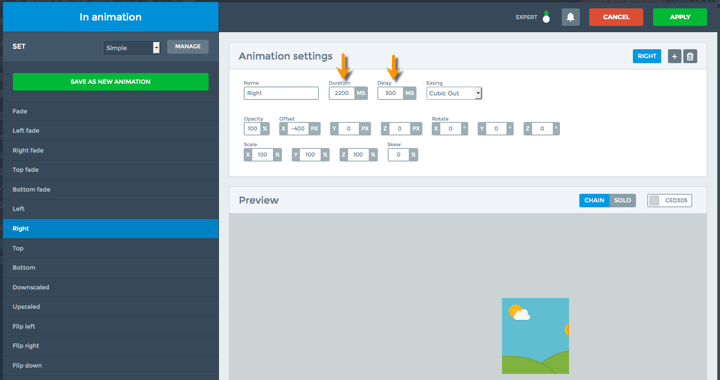Select the Flip right animation
Viewport: 720px width, 380px height.
point(111,346)
